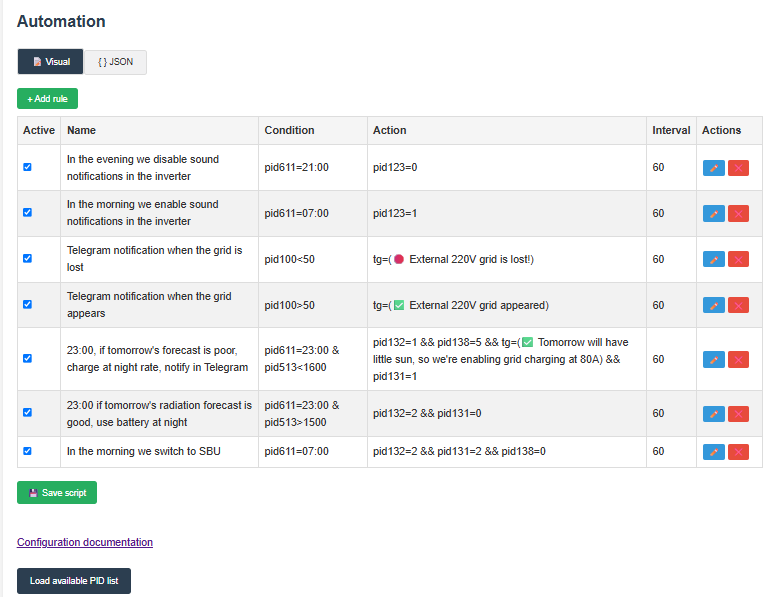Viewport: 765px width, 597px height.
Task: Delete the evening disable sound rule
Action: pos(738,168)
